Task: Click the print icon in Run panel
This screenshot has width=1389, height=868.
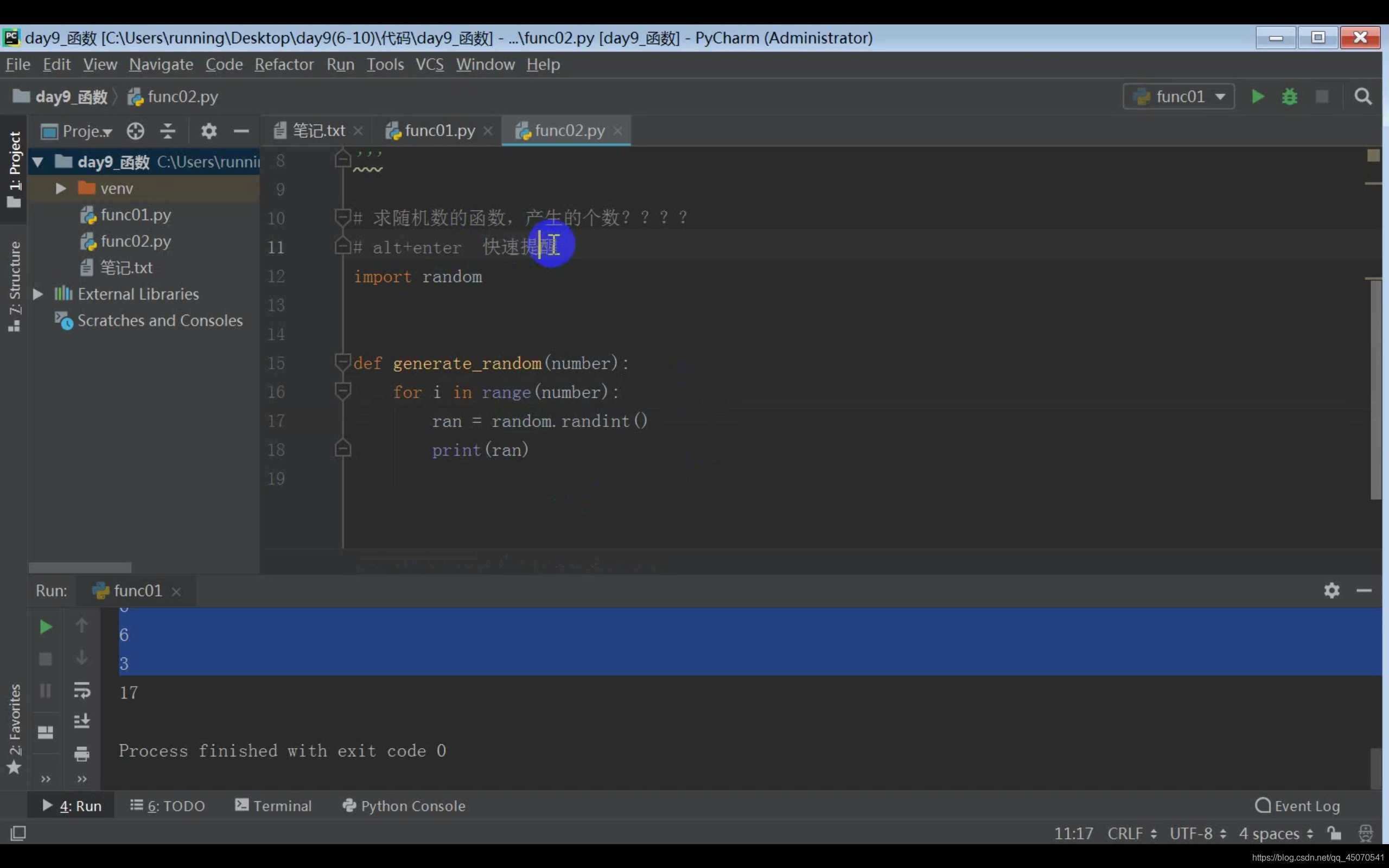Action: [82, 753]
